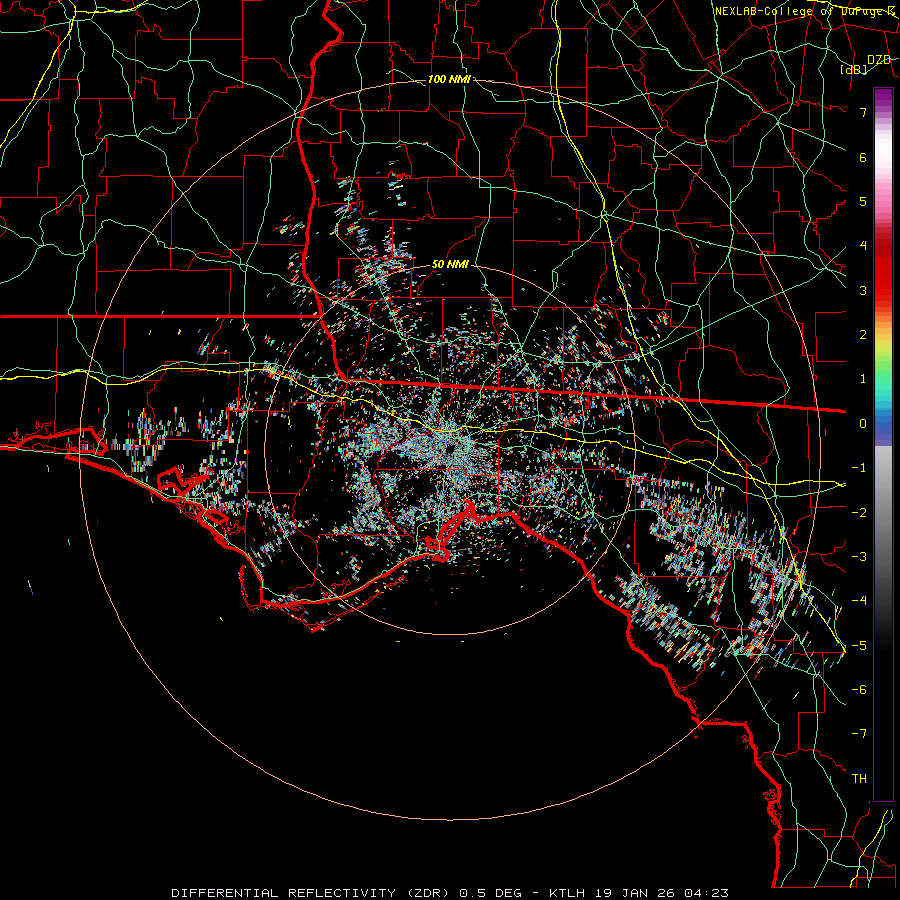Click the "50 NMI" range ring label

(x=450, y=265)
